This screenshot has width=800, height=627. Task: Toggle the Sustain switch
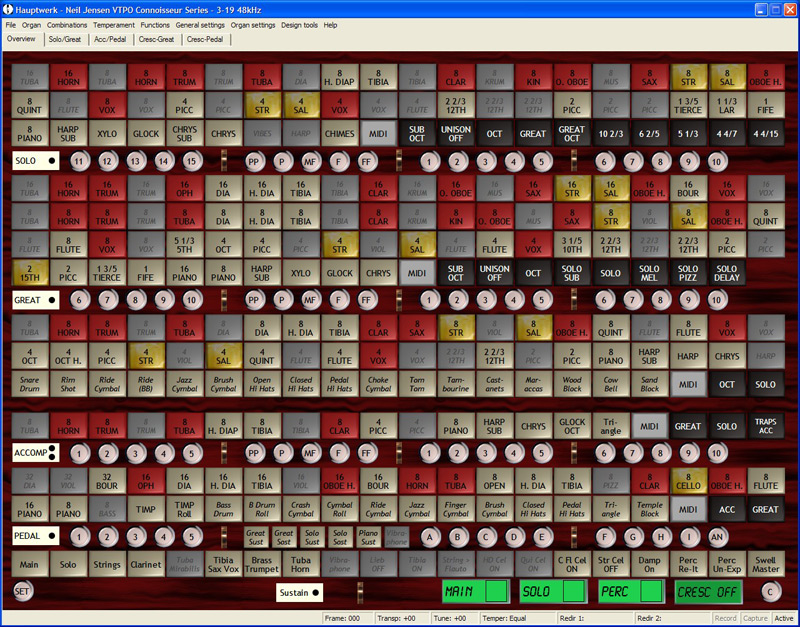pyautogui.click(x=300, y=593)
